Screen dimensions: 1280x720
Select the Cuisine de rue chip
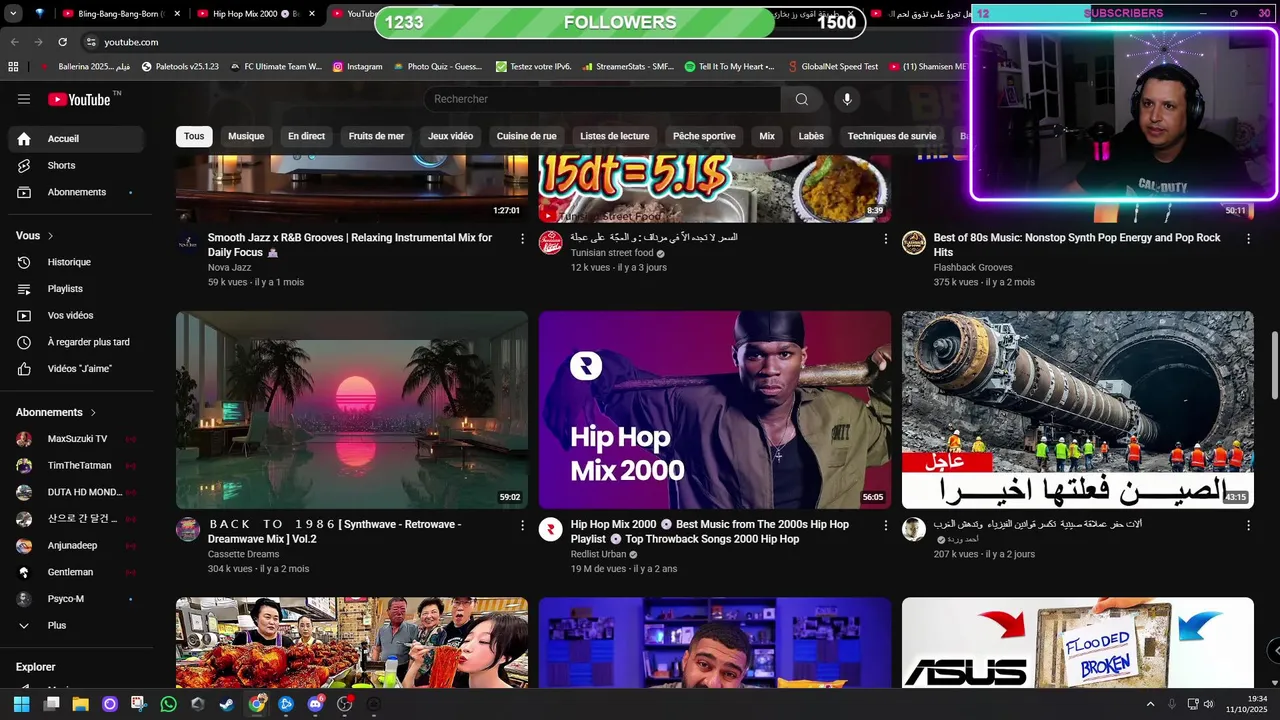pos(526,136)
